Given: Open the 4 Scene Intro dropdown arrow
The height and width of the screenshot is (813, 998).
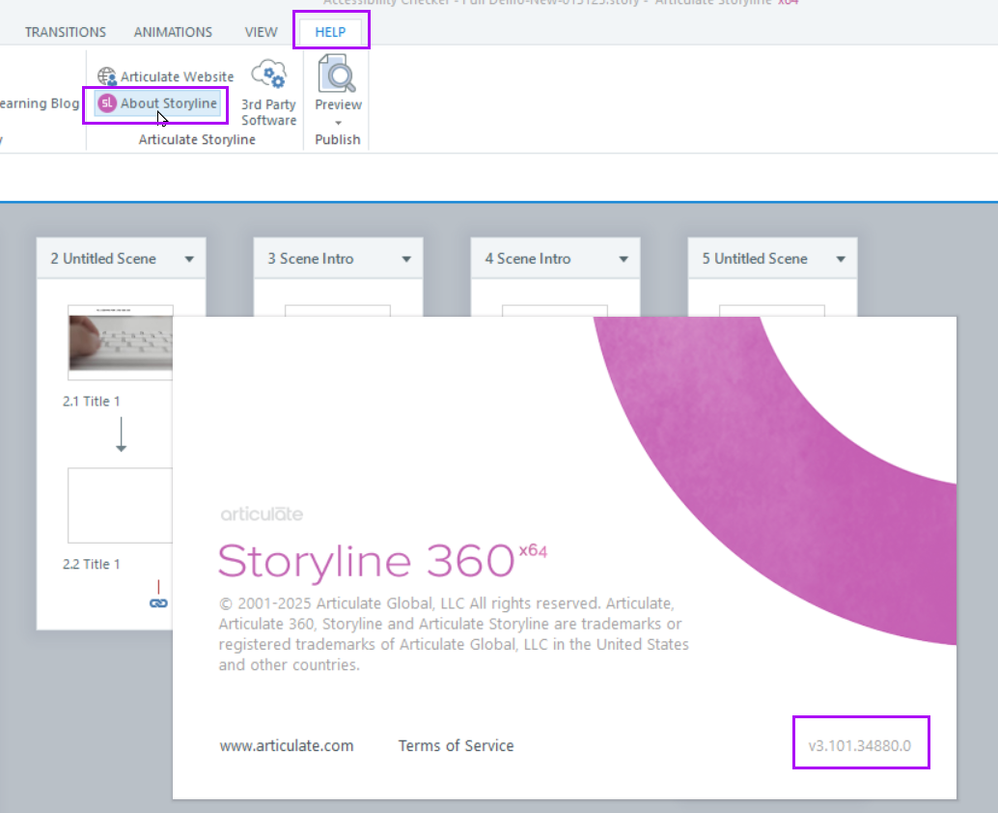Looking at the screenshot, I should tap(623, 259).
